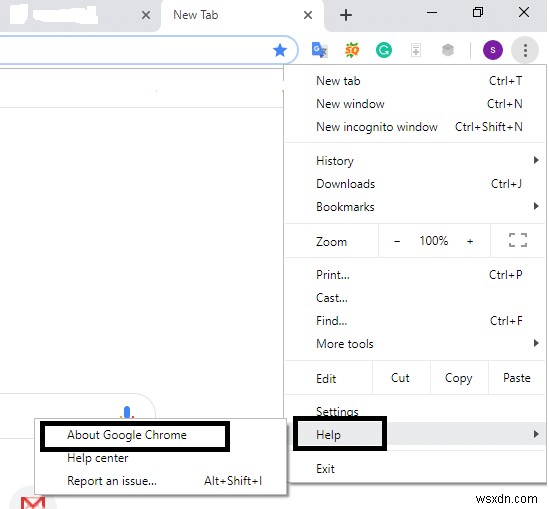
Task: Open the purple S profile avatar
Action: (x=493, y=50)
